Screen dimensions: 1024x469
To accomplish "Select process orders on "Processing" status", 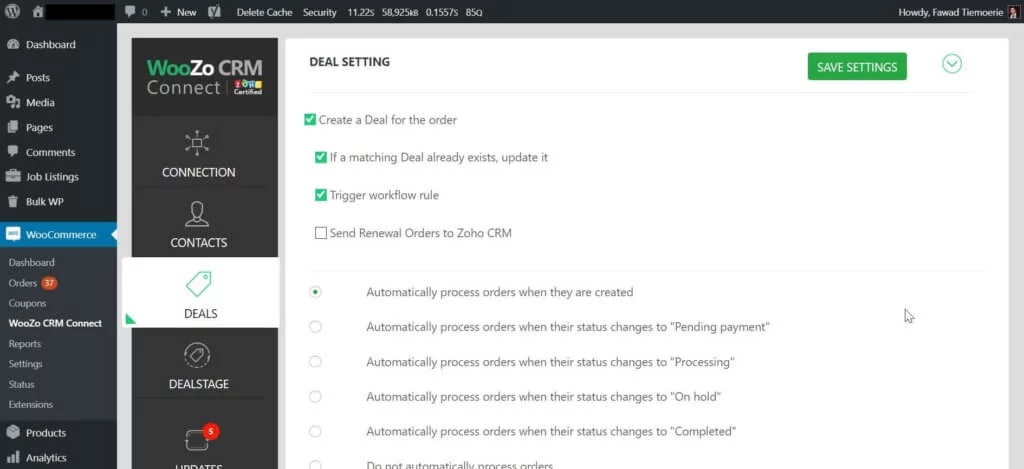I will (316, 361).
